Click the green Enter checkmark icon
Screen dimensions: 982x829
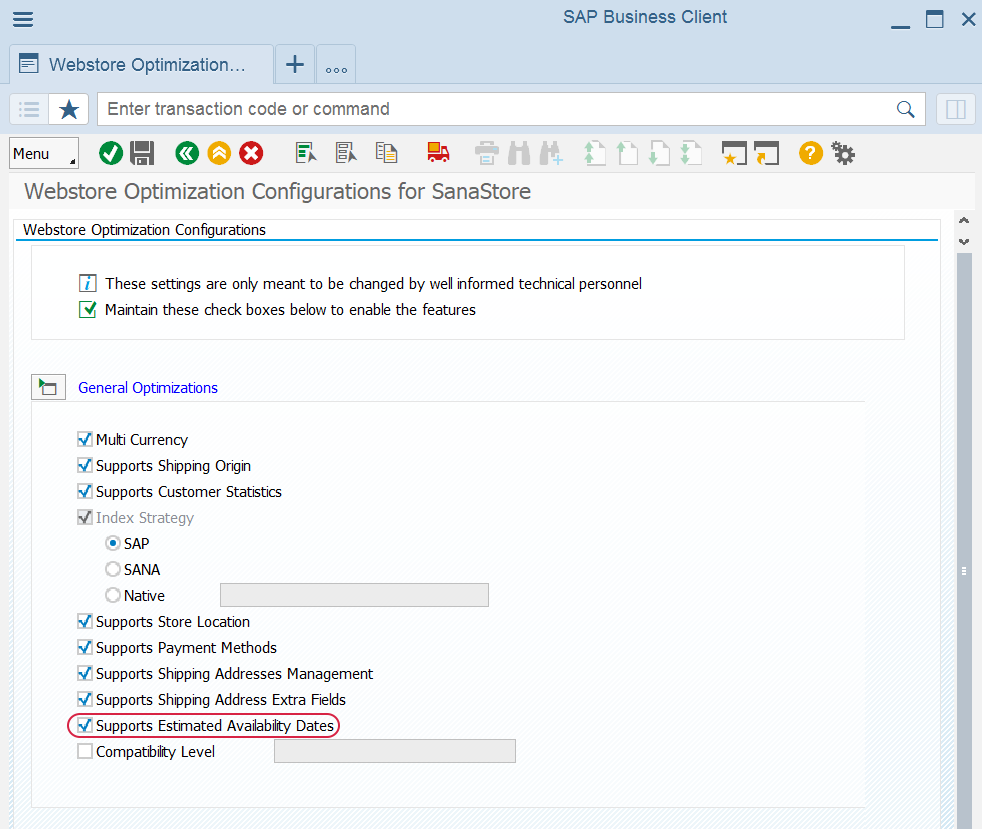[111, 153]
